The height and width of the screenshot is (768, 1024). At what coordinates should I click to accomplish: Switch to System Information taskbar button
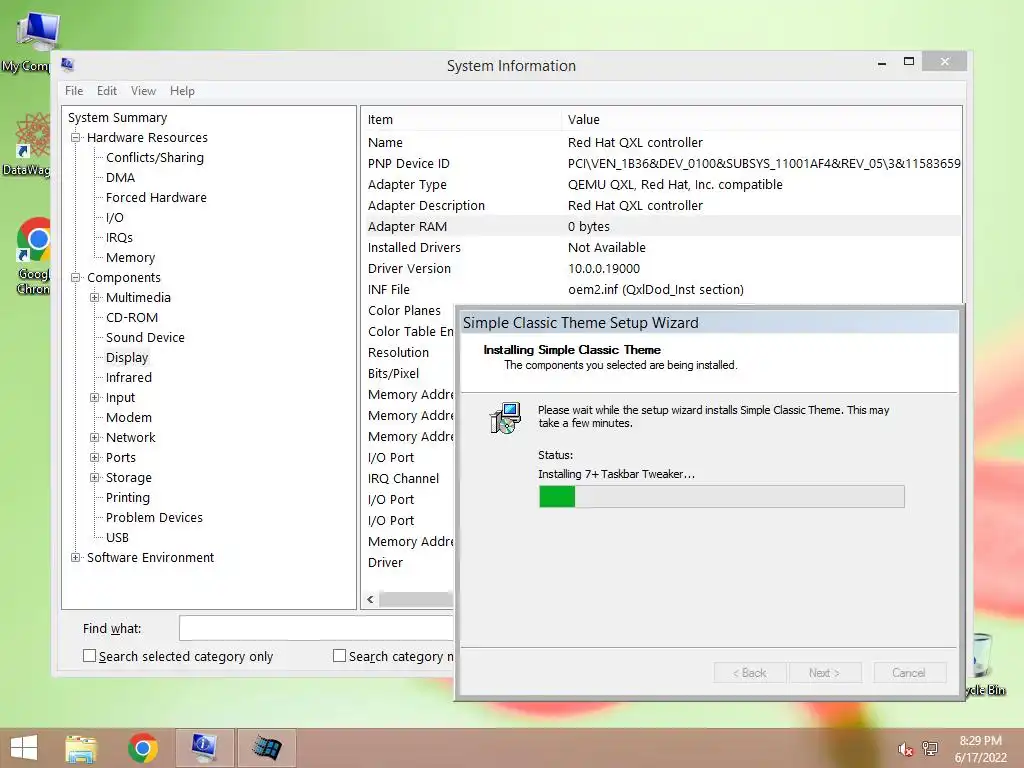pyautogui.click(x=204, y=748)
